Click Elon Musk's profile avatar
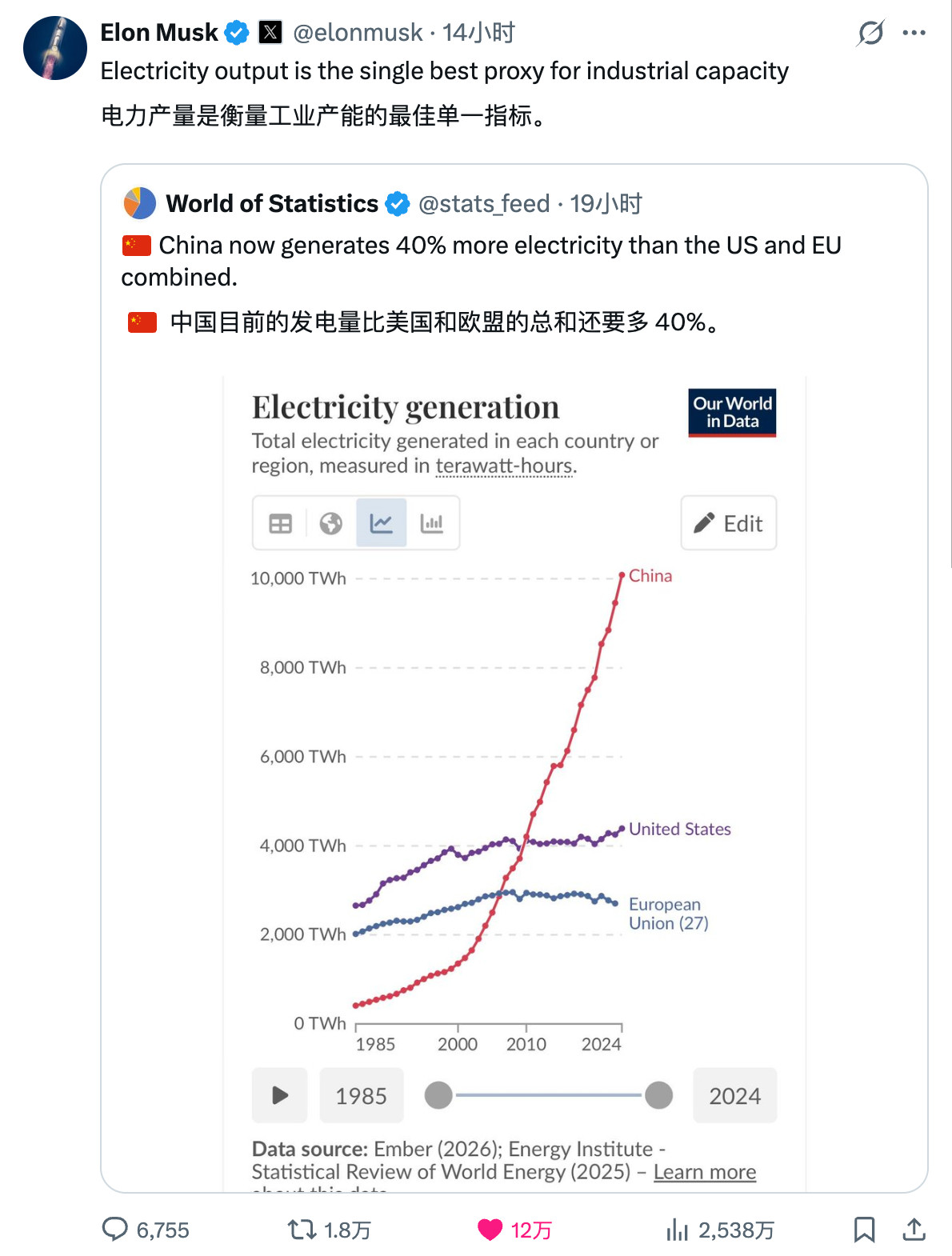This screenshot has width=952, height=1256. click(54, 48)
